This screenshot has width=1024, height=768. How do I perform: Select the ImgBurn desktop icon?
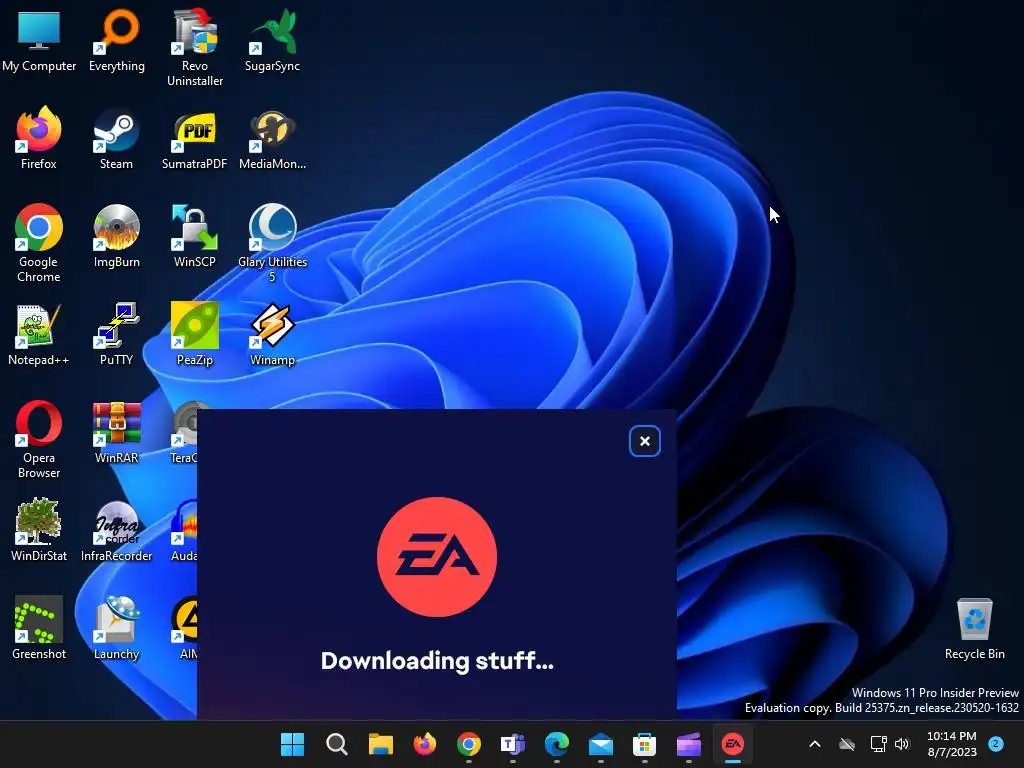click(x=116, y=236)
